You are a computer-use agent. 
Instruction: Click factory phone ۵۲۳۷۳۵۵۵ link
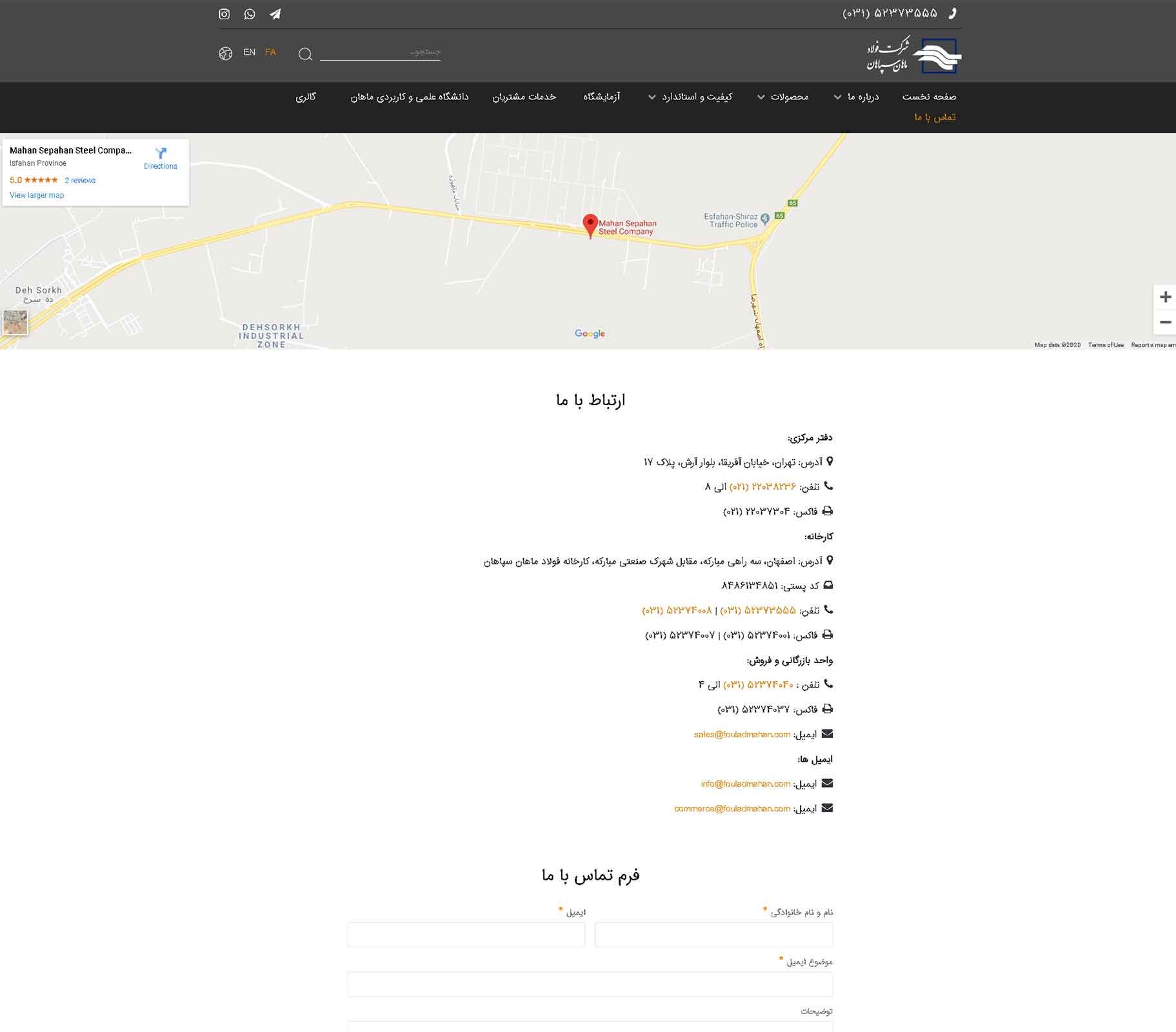(x=758, y=610)
